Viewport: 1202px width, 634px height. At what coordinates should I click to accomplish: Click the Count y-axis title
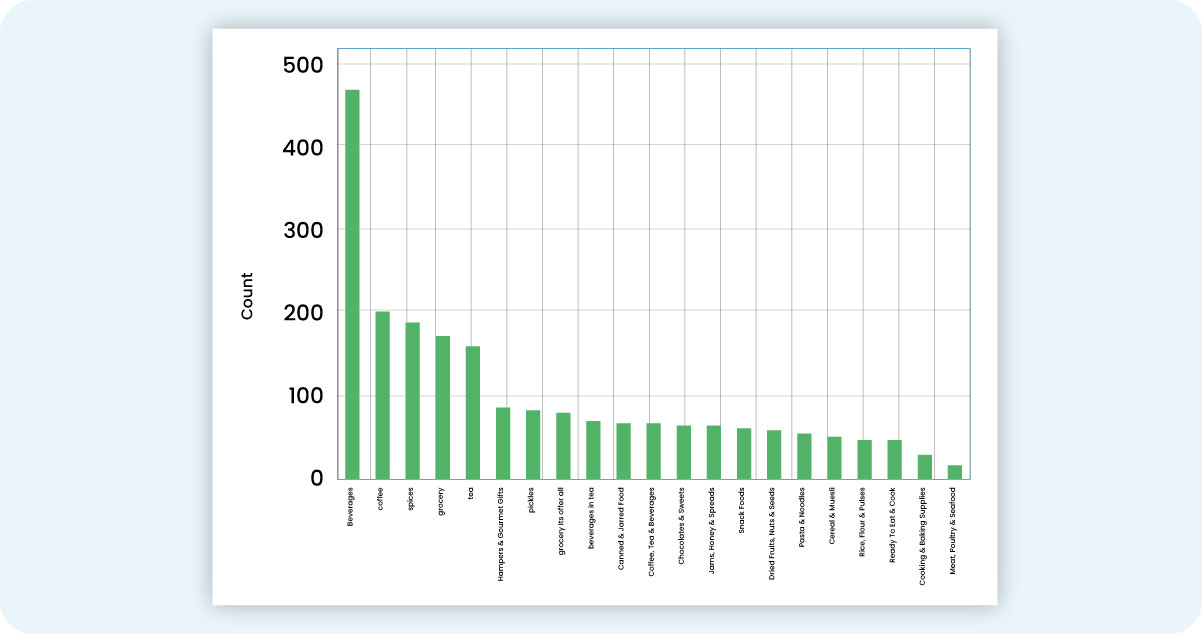pos(247,296)
